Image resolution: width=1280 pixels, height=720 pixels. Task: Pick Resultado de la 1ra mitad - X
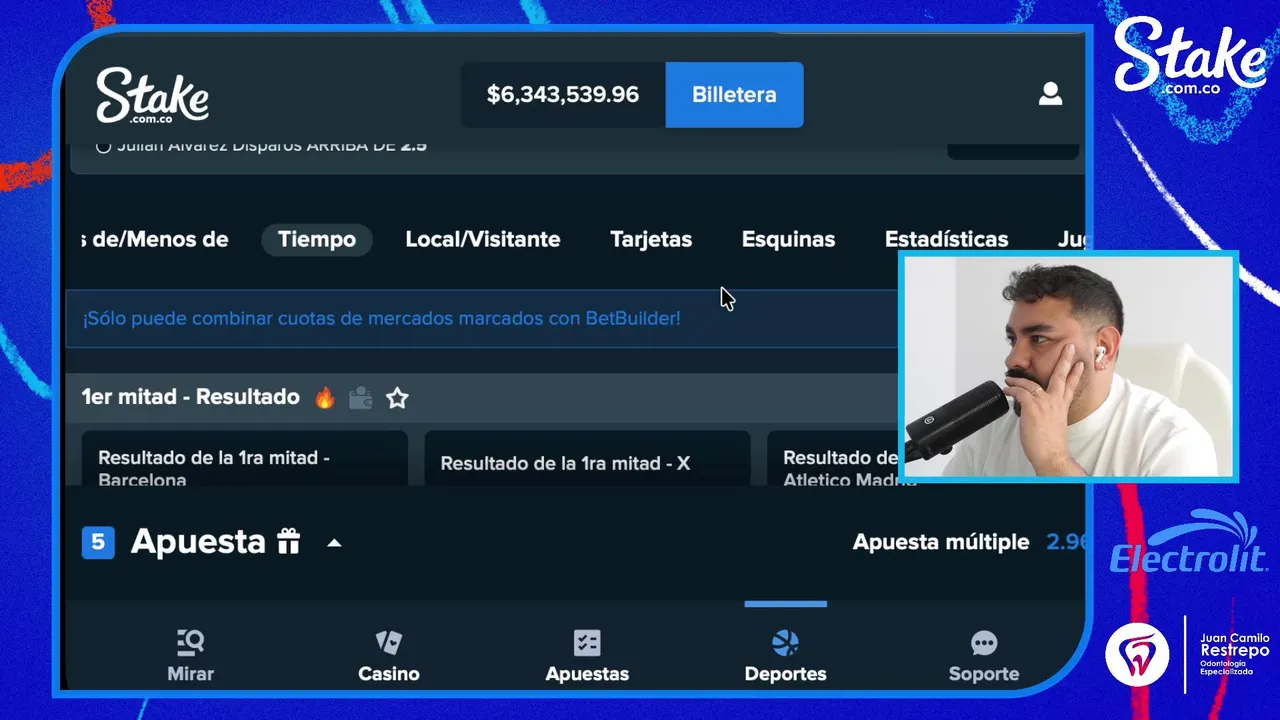click(587, 459)
